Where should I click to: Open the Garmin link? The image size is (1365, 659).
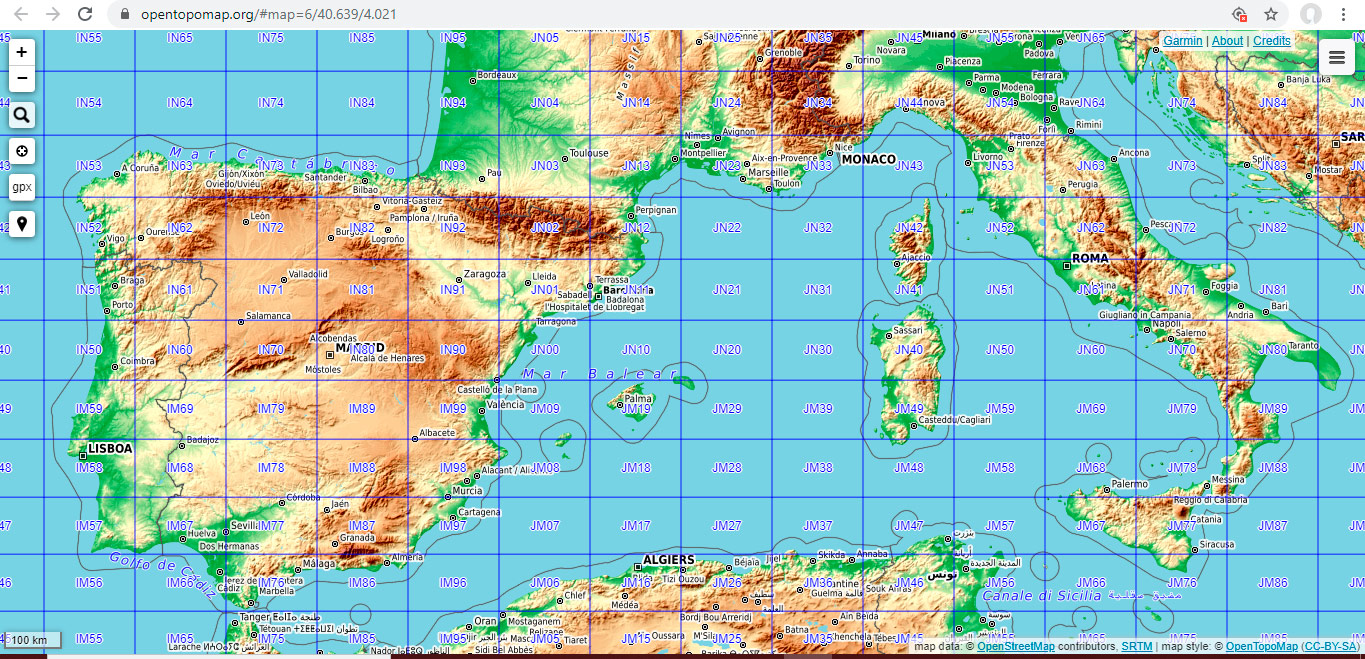[1183, 41]
